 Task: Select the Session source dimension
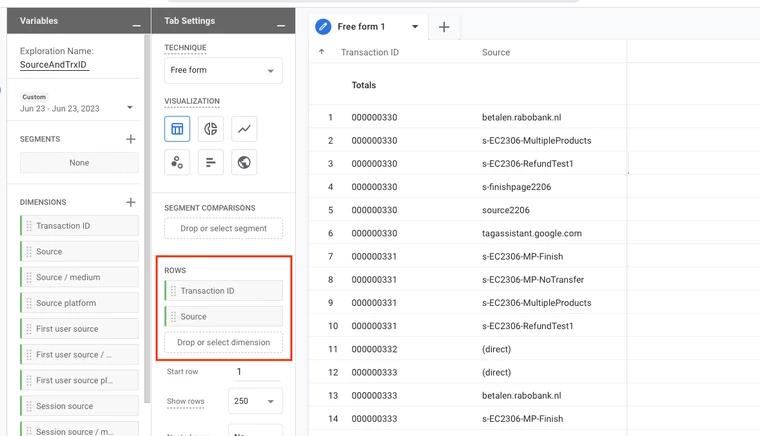[79, 406]
